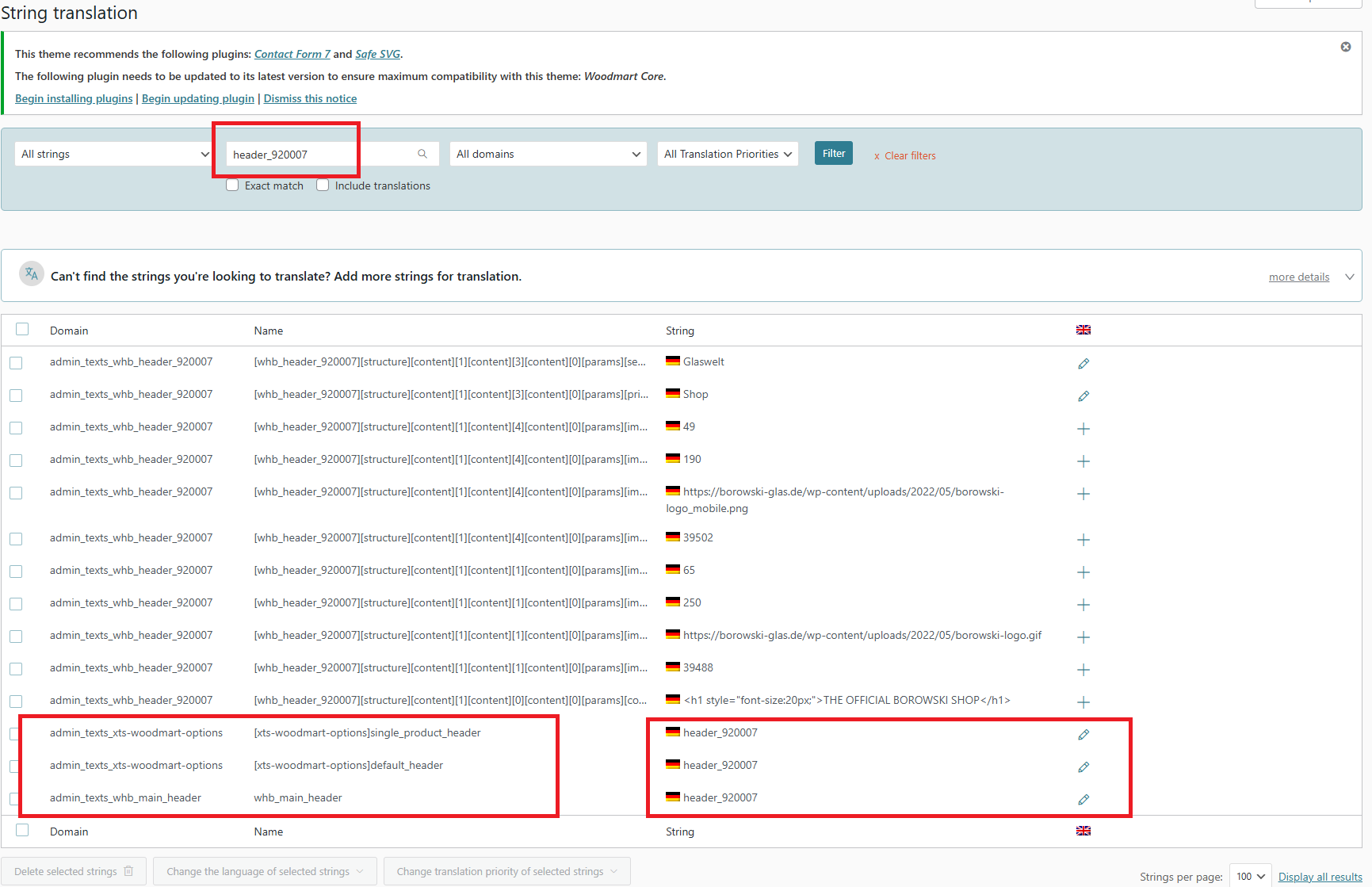1372x887 pixels.
Task: Click the English flag in table header
Action: tap(1083, 330)
